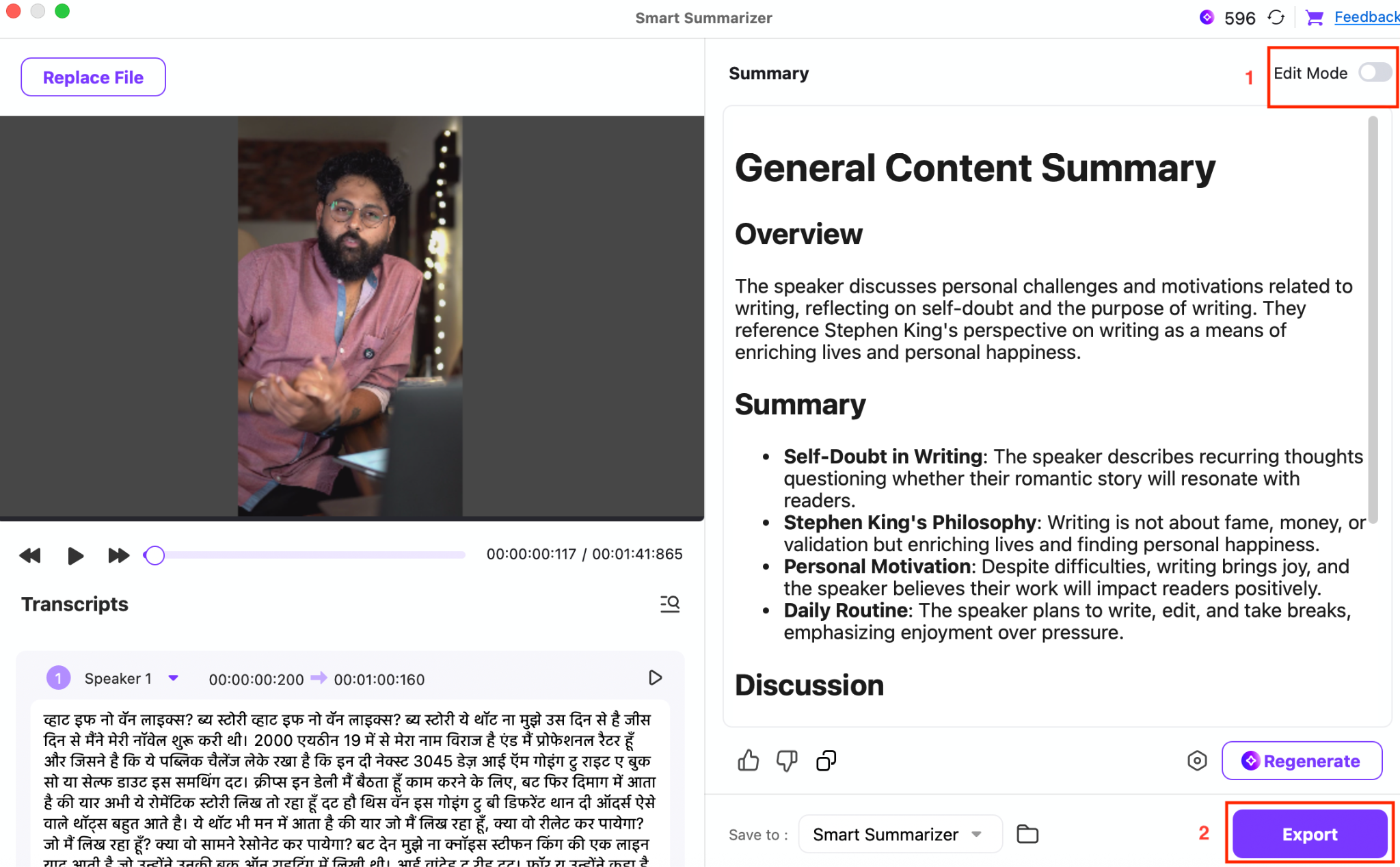Open the Feedback link
The height and width of the screenshot is (867, 1400).
[1366, 18]
